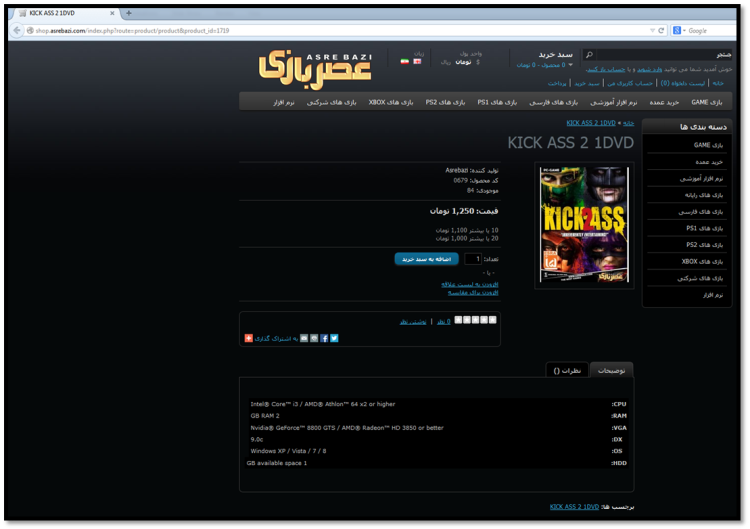
Task: Click the add to wish list link
Action: (470, 285)
